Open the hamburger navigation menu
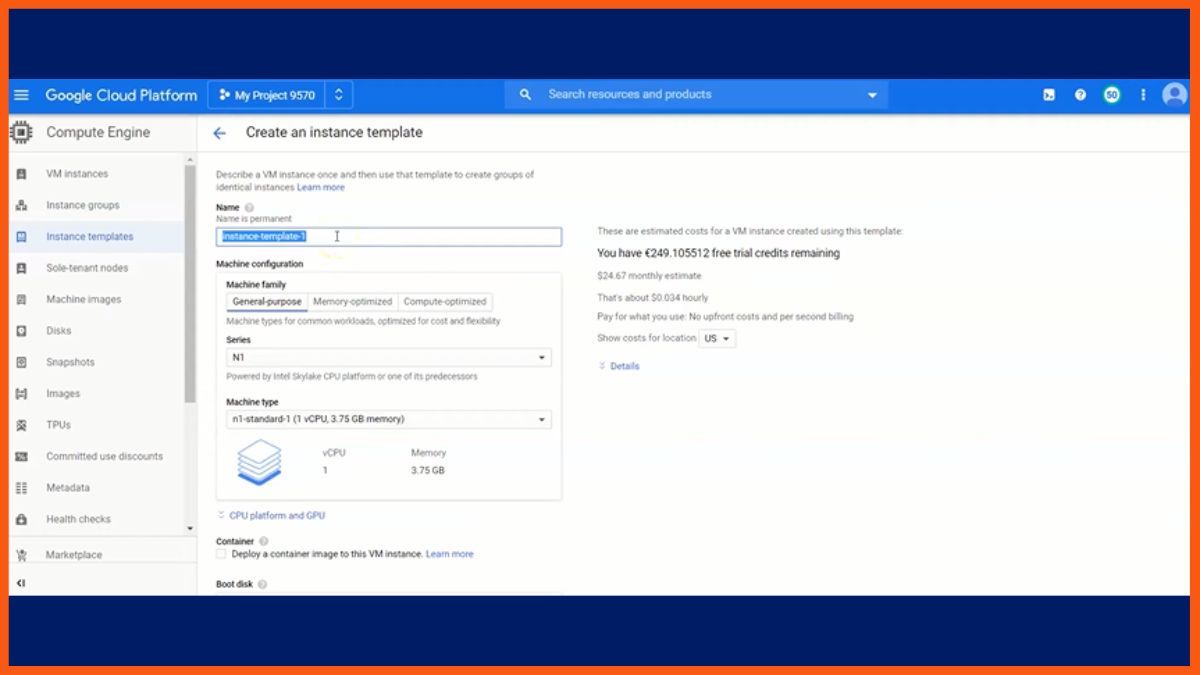The height and width of the screenshot is (675, 1200). 21,95
